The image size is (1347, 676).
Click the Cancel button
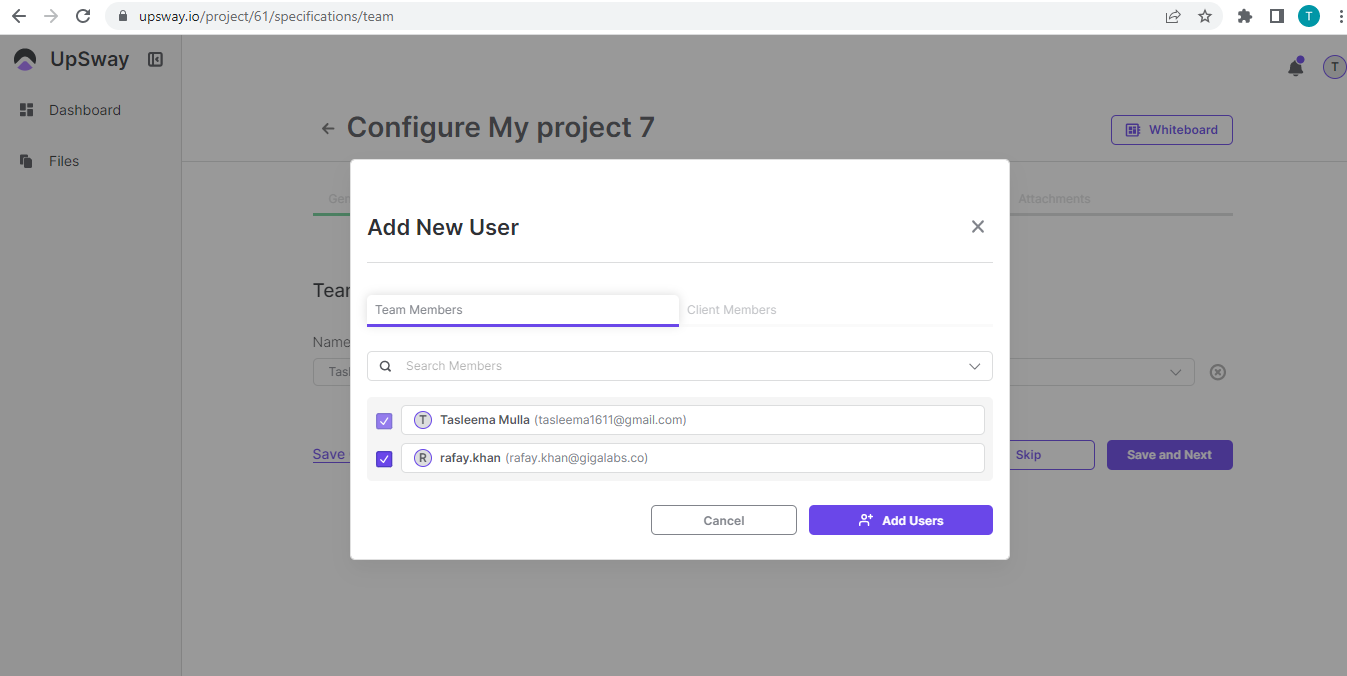(723, 520)
